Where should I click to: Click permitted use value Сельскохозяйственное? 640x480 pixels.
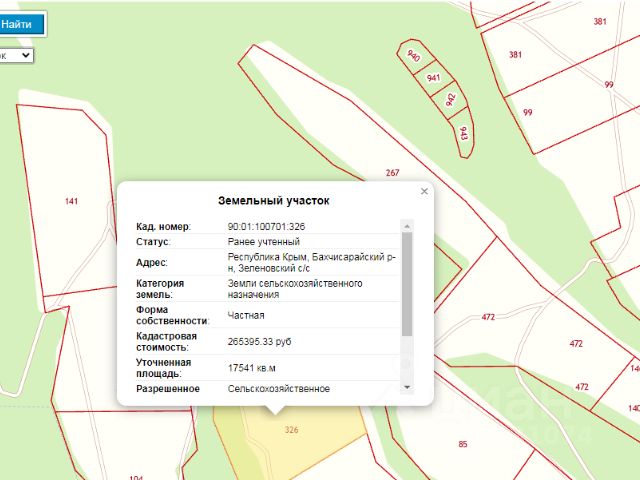pyautogui.click(x=279, y=389)
